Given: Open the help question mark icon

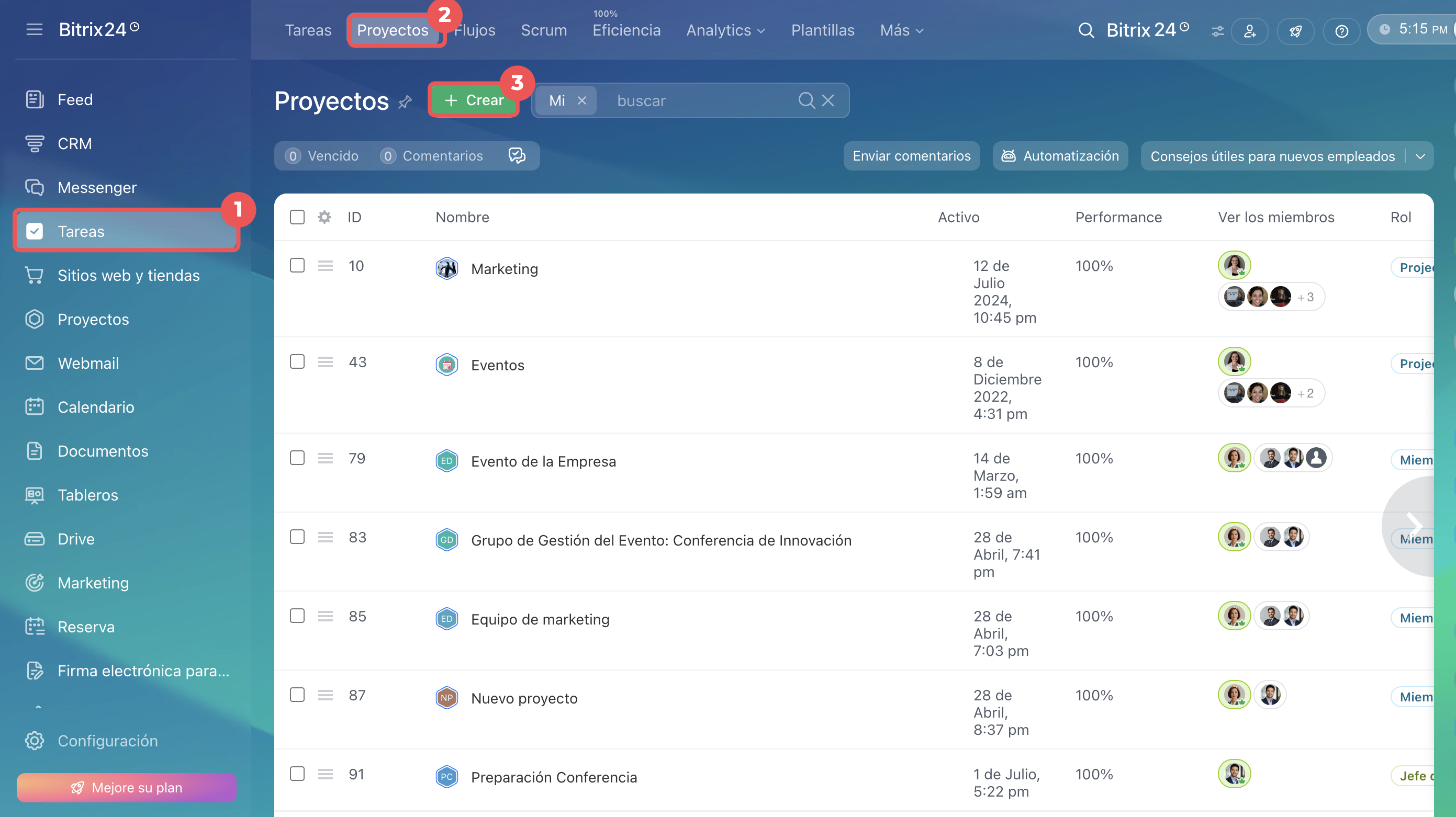Looking at the screenshot, I should click(x=1341, y=31).
